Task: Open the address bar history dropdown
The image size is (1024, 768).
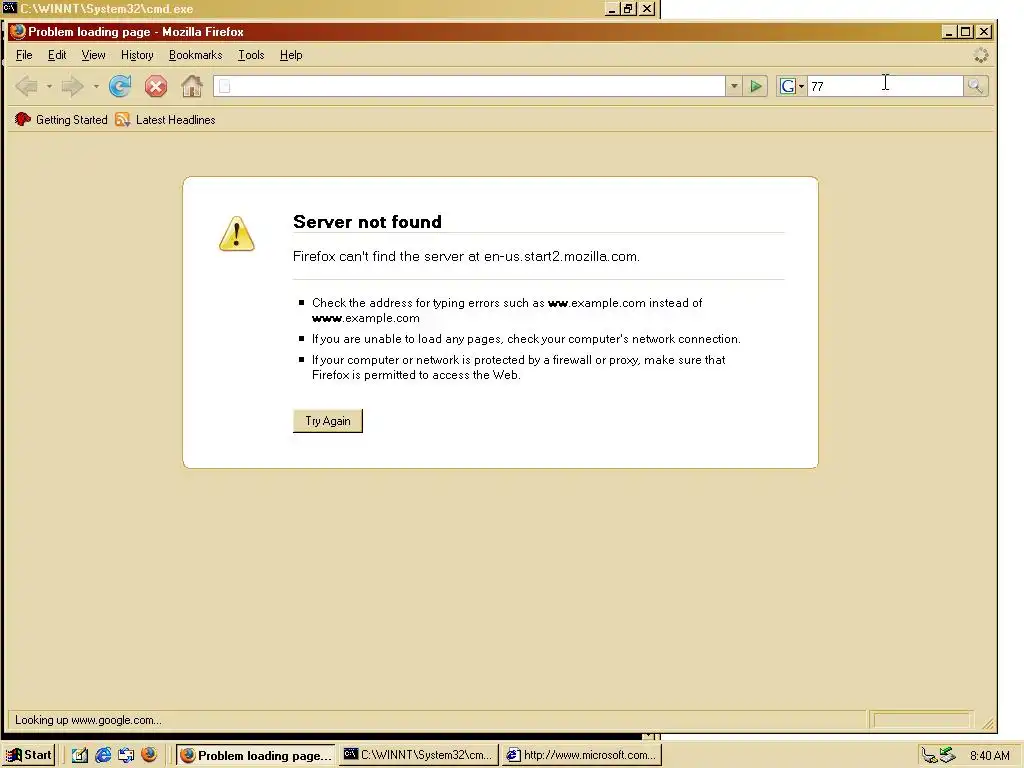Action: click(734, 86)
